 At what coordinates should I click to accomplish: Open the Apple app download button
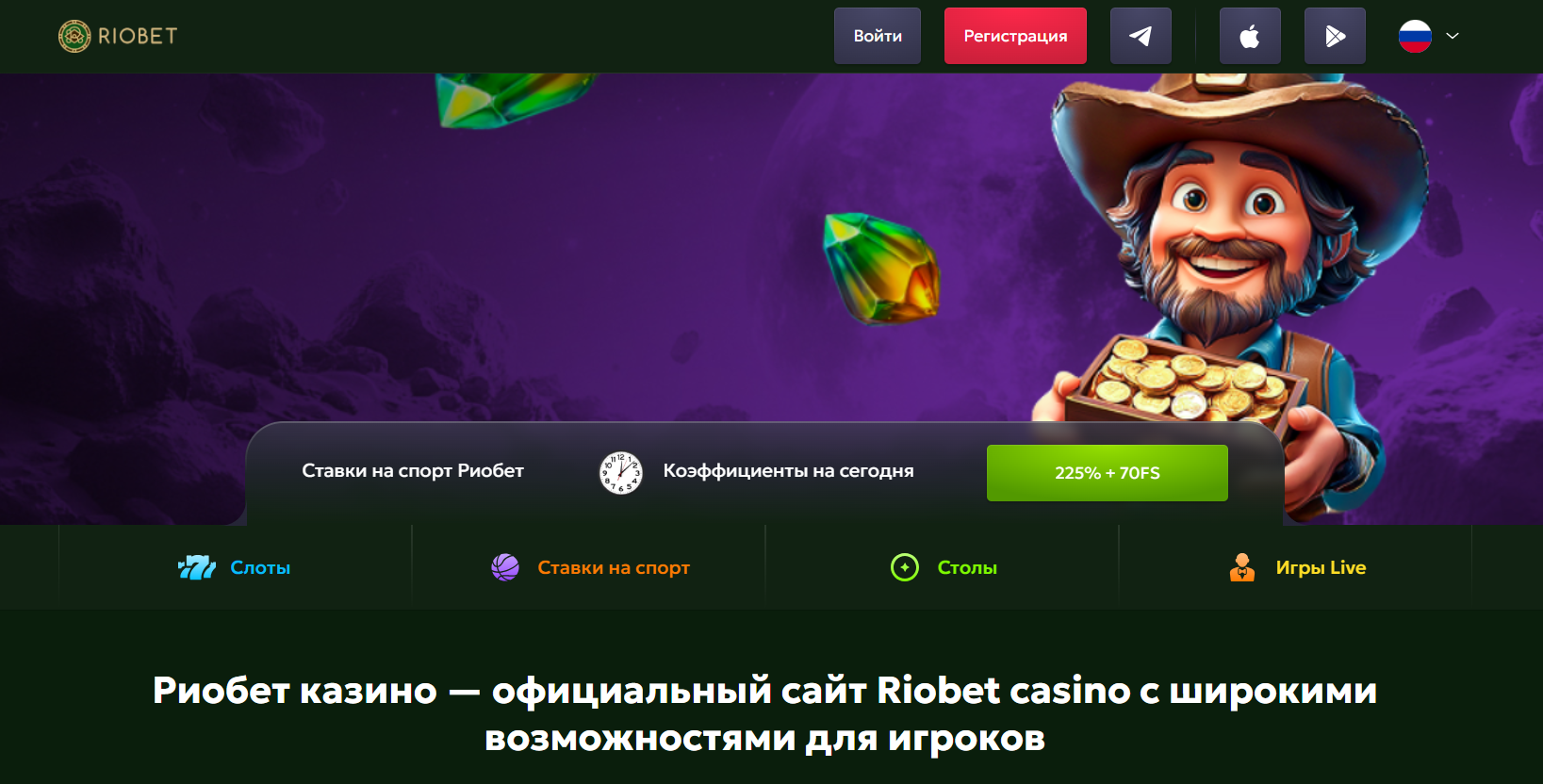coord(1250,36)
